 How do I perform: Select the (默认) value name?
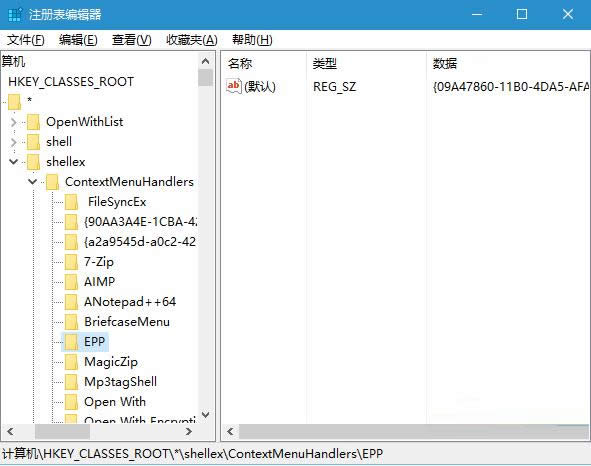coord(260,87)
